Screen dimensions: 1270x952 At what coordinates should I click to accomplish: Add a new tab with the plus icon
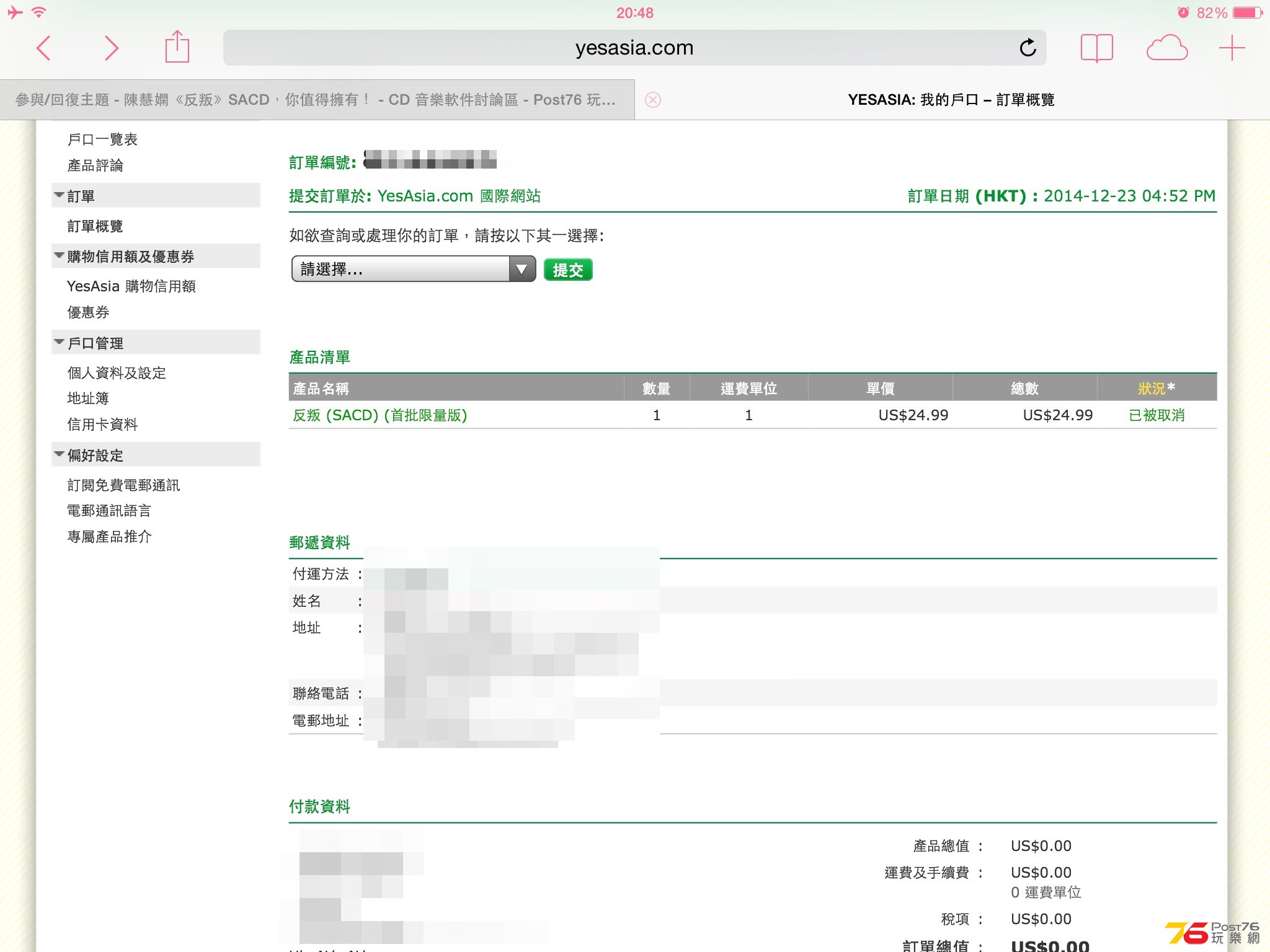(x=1232, y=48)
